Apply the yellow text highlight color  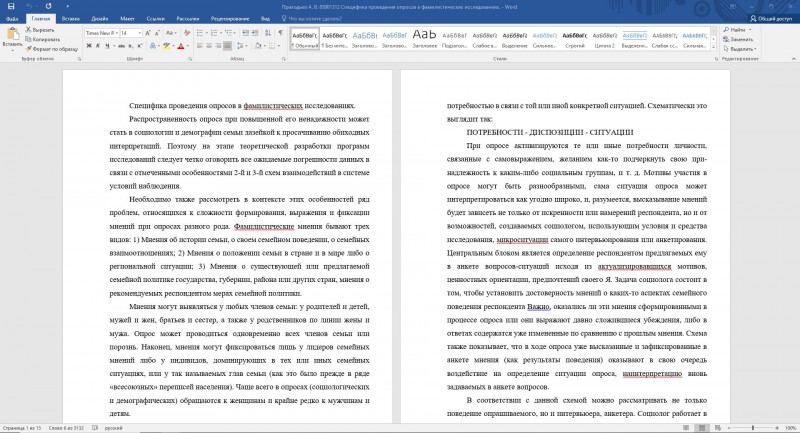click(x=166, y=46)
